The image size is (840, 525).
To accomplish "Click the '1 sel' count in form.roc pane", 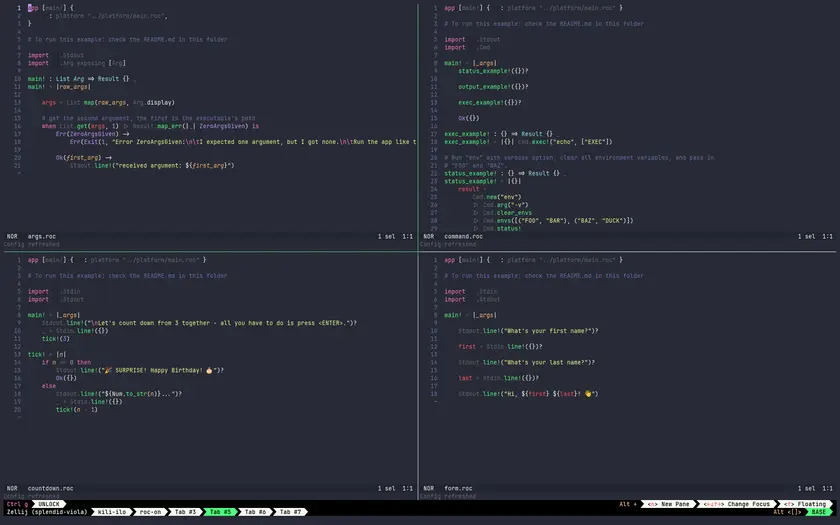I will 806,489.
